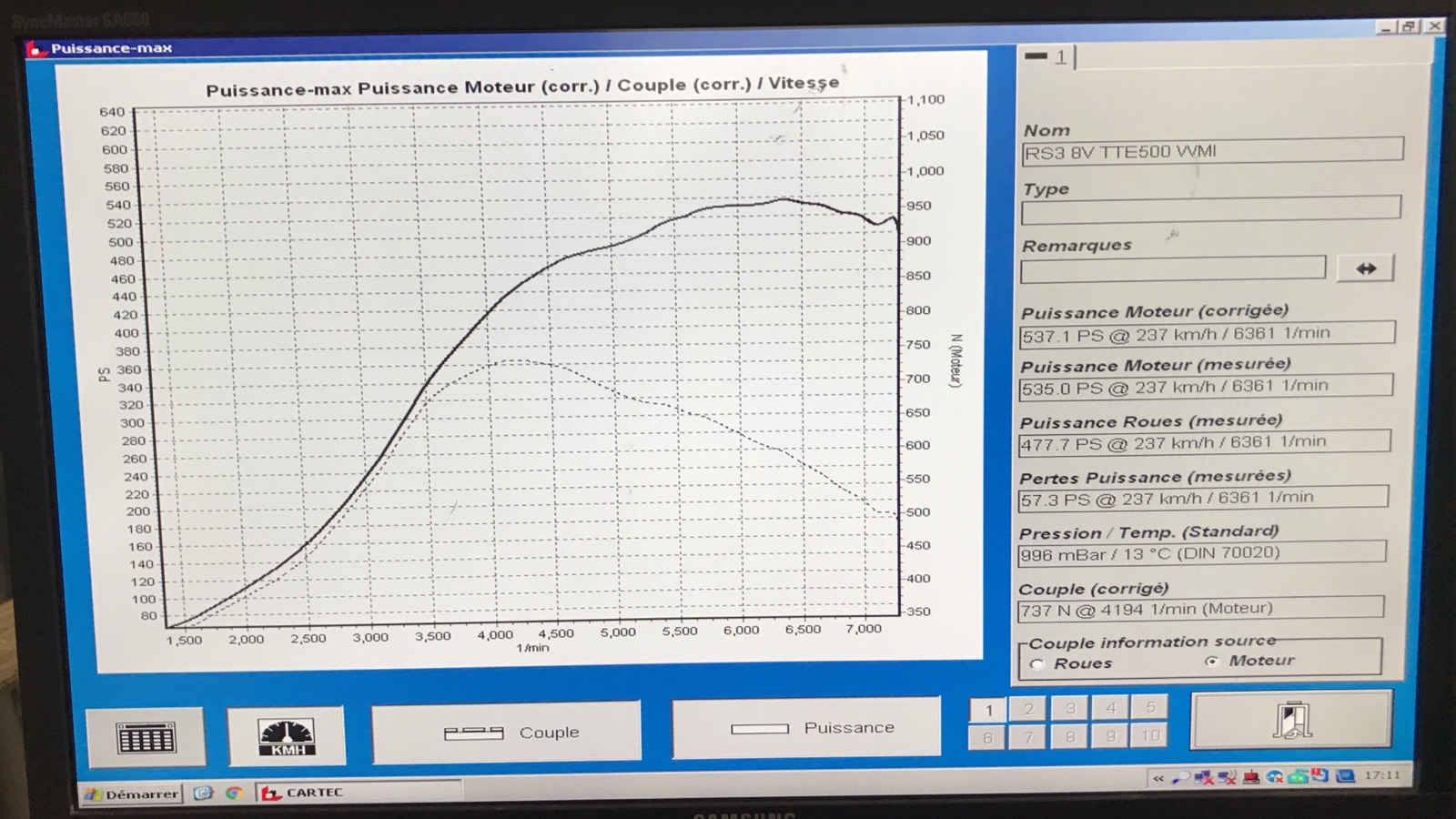Expand hidden system tray icons chevron
The width and height of the screenshot is (1456, 819).
coord(1158,778)
